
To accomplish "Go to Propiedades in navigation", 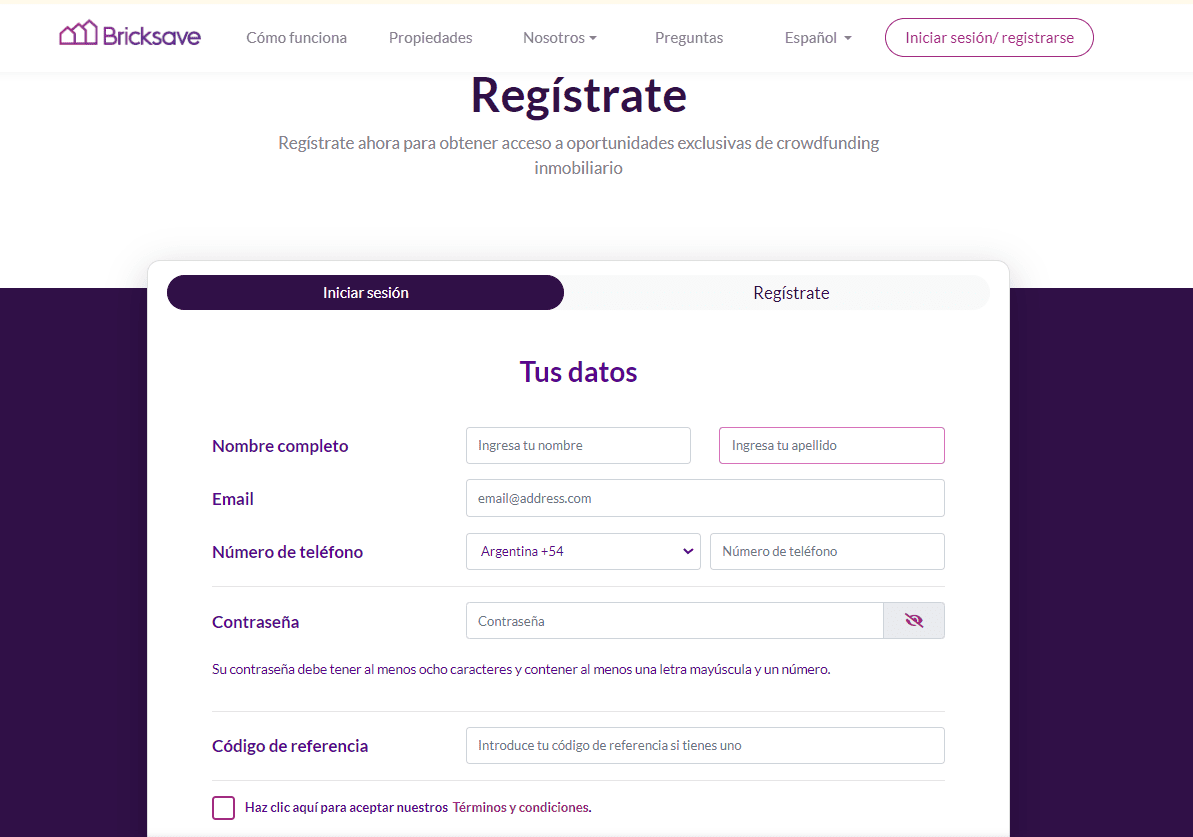I will (430, 38).
